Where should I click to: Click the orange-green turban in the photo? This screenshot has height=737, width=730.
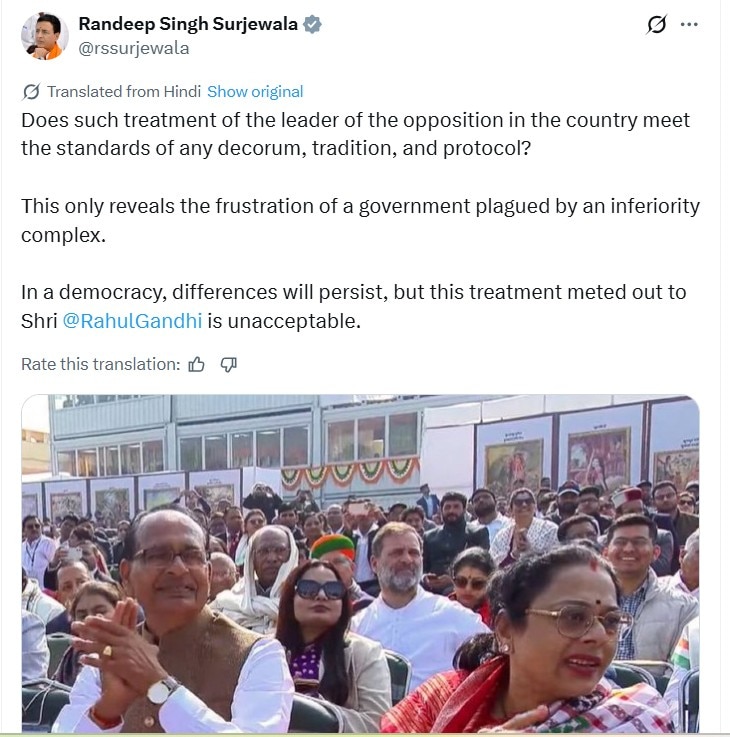click(333, 546)
